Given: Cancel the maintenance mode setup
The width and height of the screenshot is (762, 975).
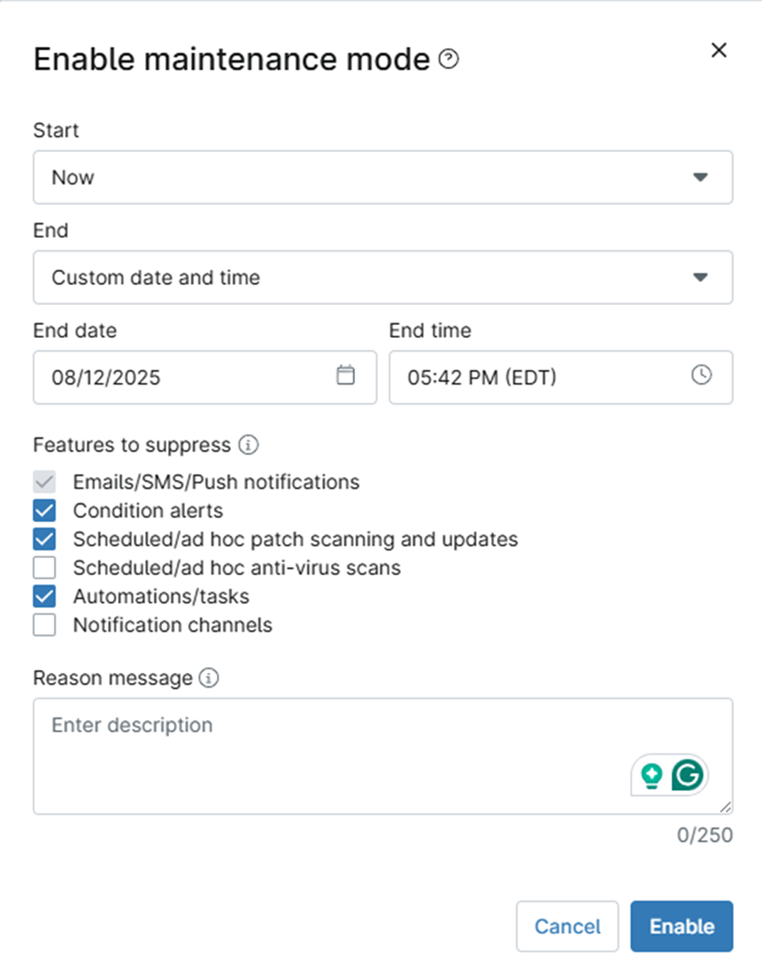Looking at the screenshot, I should [x=567, y=926].
